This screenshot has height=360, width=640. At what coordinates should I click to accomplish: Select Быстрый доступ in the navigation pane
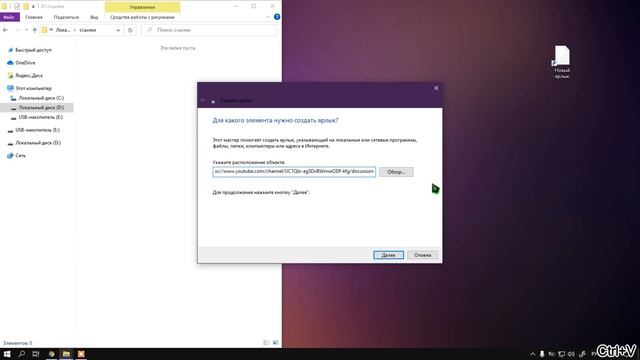click(33, 50)
